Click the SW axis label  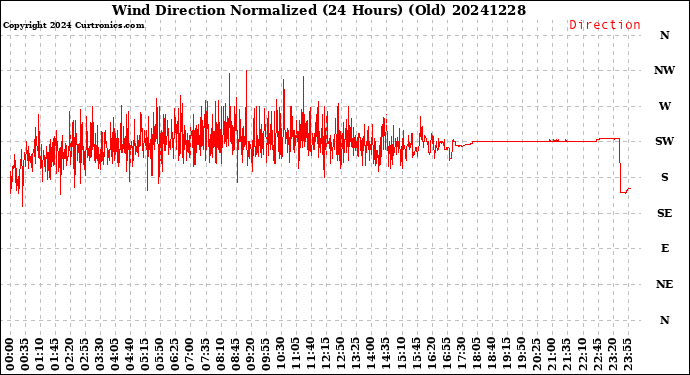point(664,141)
